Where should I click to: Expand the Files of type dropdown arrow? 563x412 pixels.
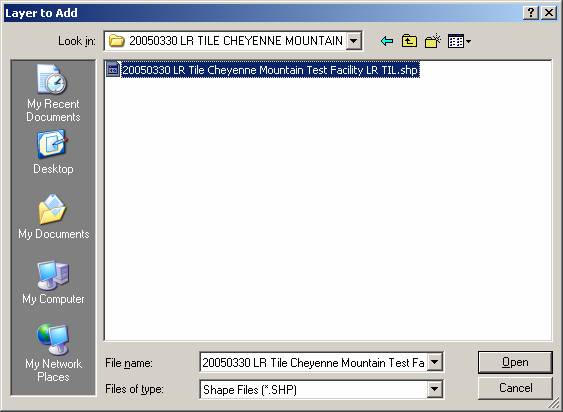434,389
